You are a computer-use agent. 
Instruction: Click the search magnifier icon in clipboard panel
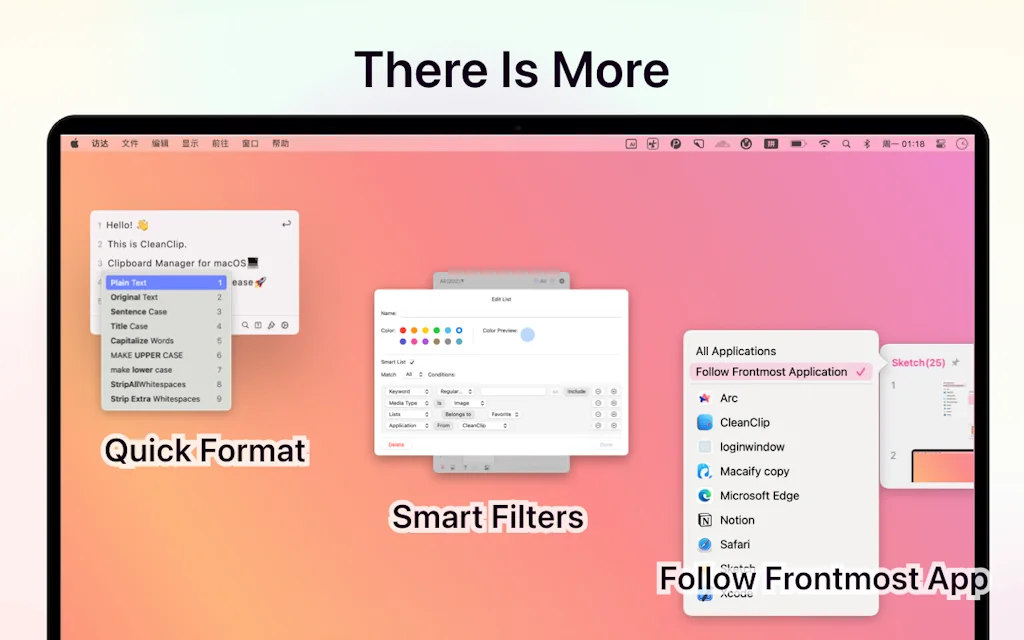(x=246, y=325)
